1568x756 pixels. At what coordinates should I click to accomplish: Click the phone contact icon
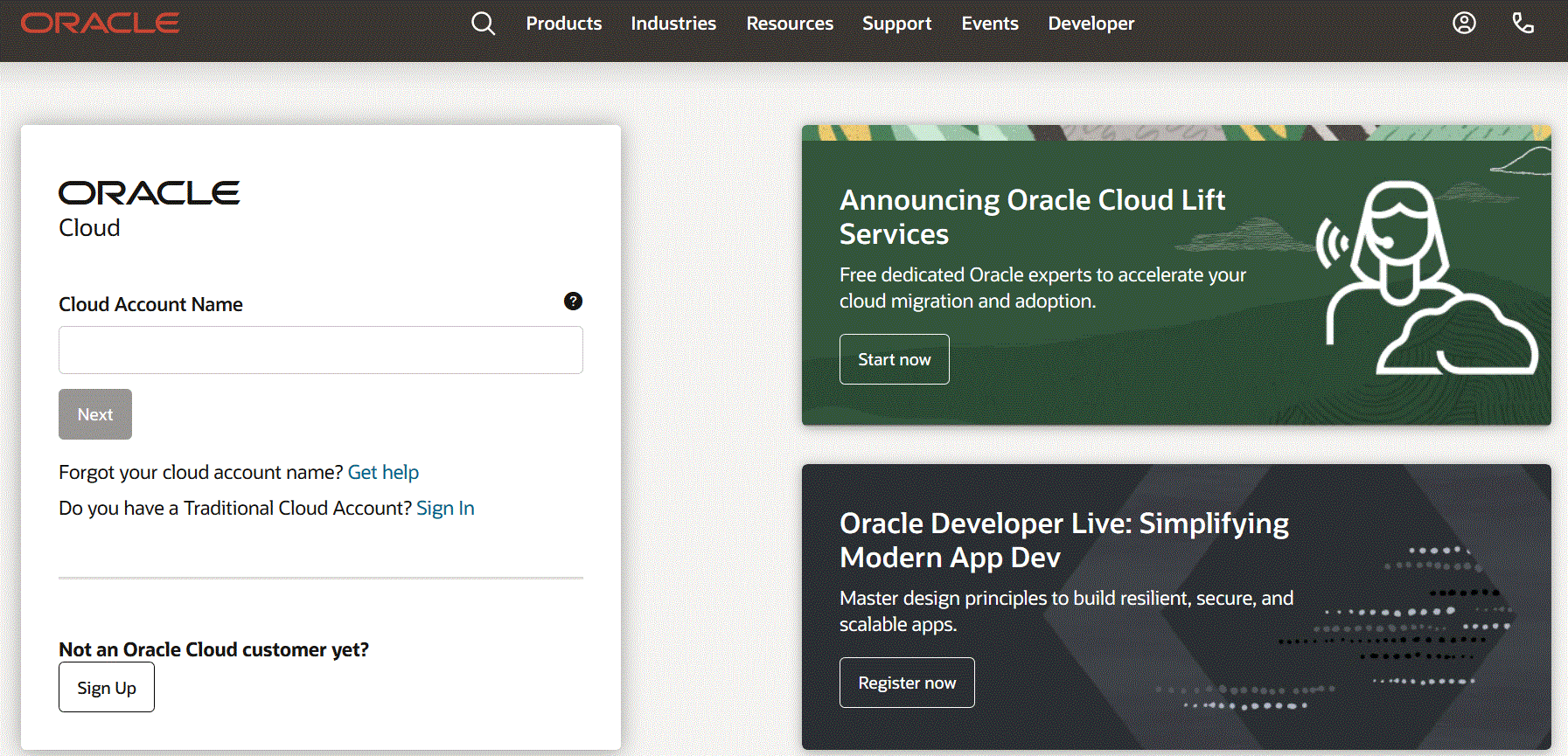(x=1523, y=23)
